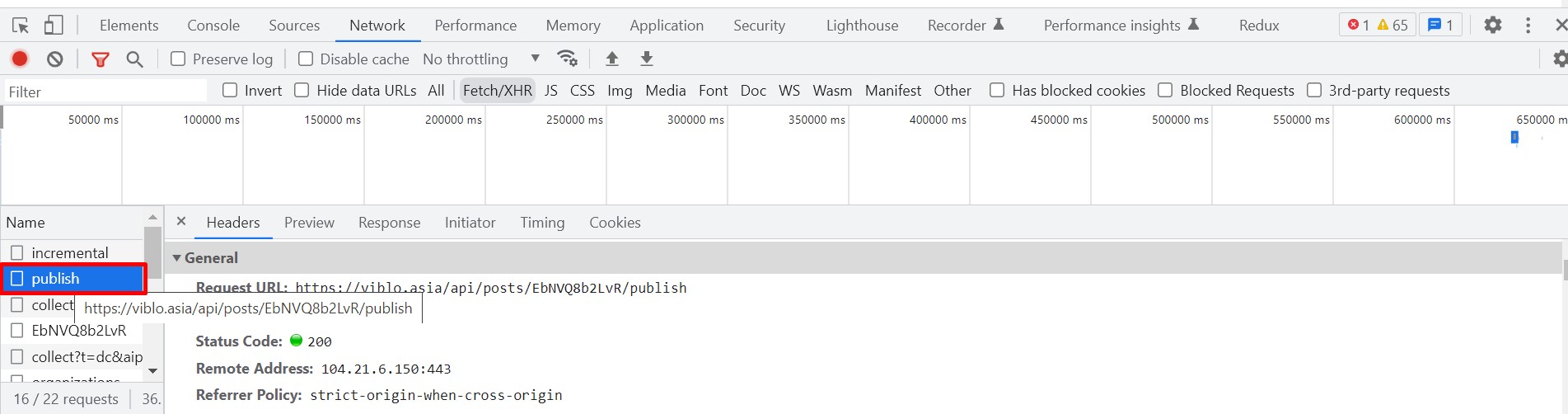This screenshot has height=414, width=1568.
Task: Open network search magnifier
Action: 134,59
